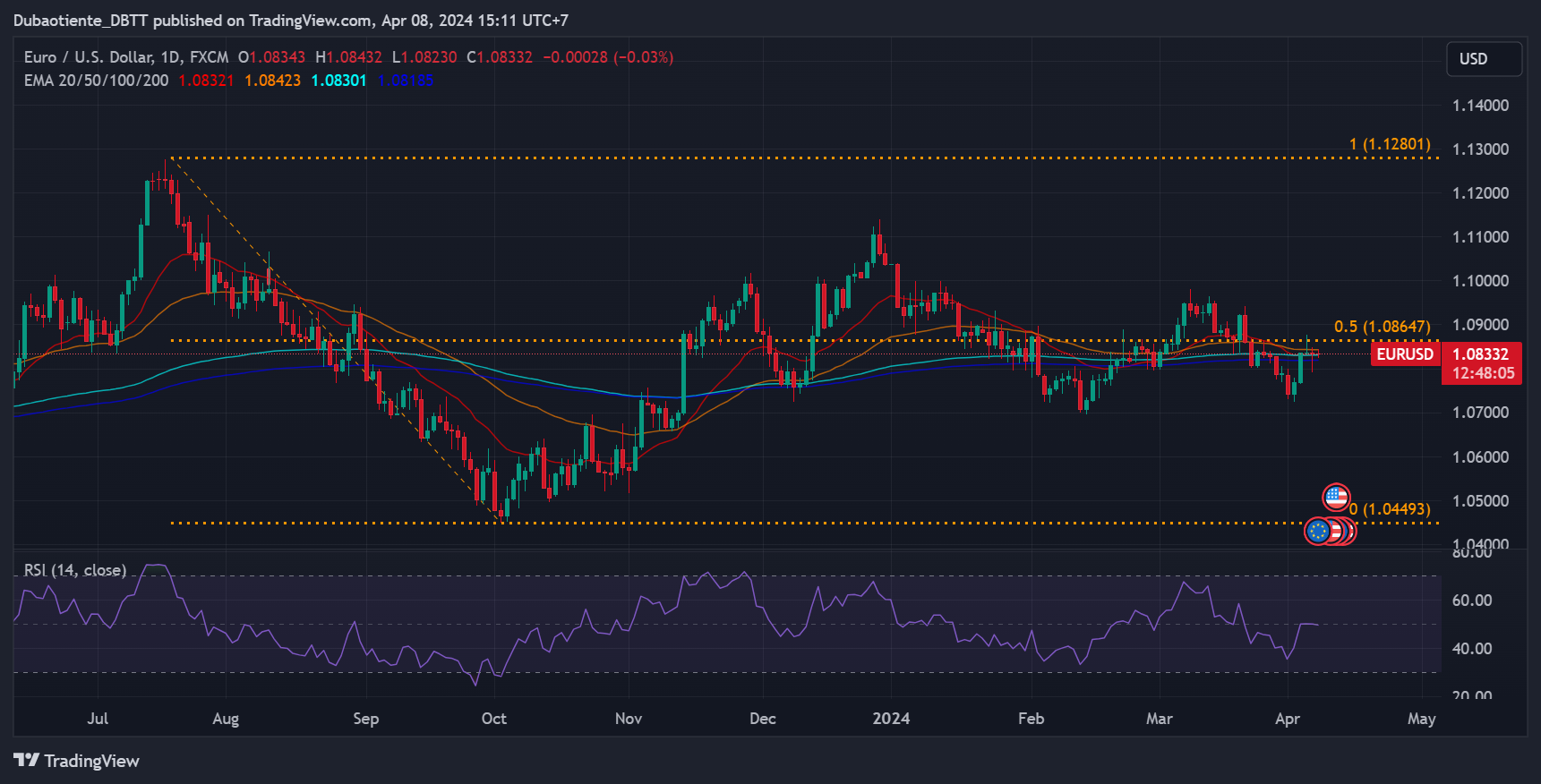Click the red EMA value 1.08321

click(x=206, y=81)
